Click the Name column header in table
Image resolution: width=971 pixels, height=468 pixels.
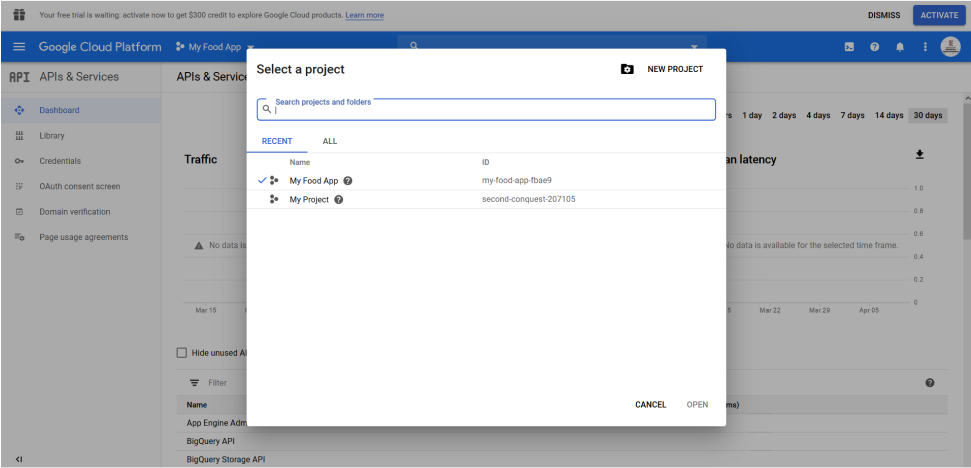pyautogui.click(x=196, y=405)
